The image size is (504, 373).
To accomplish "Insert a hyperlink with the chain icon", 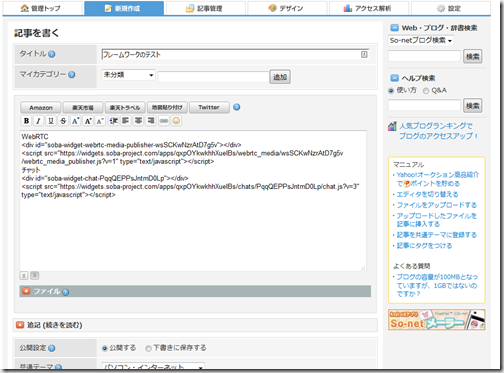I will (x=164, y=121).
